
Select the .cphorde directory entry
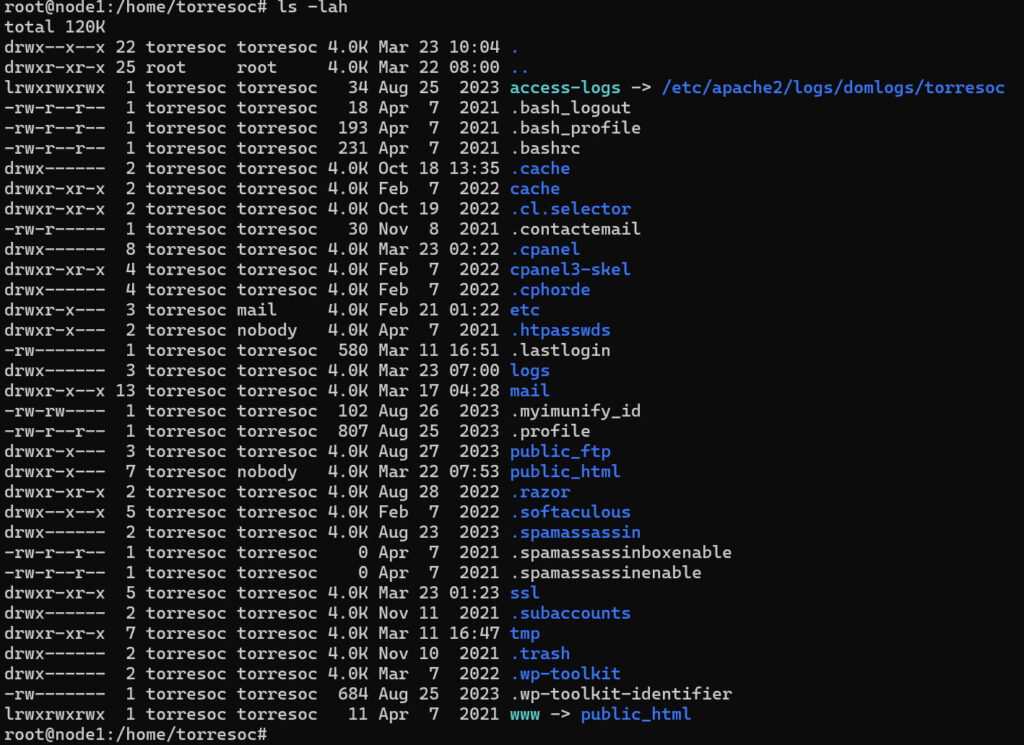pos(550,290)
